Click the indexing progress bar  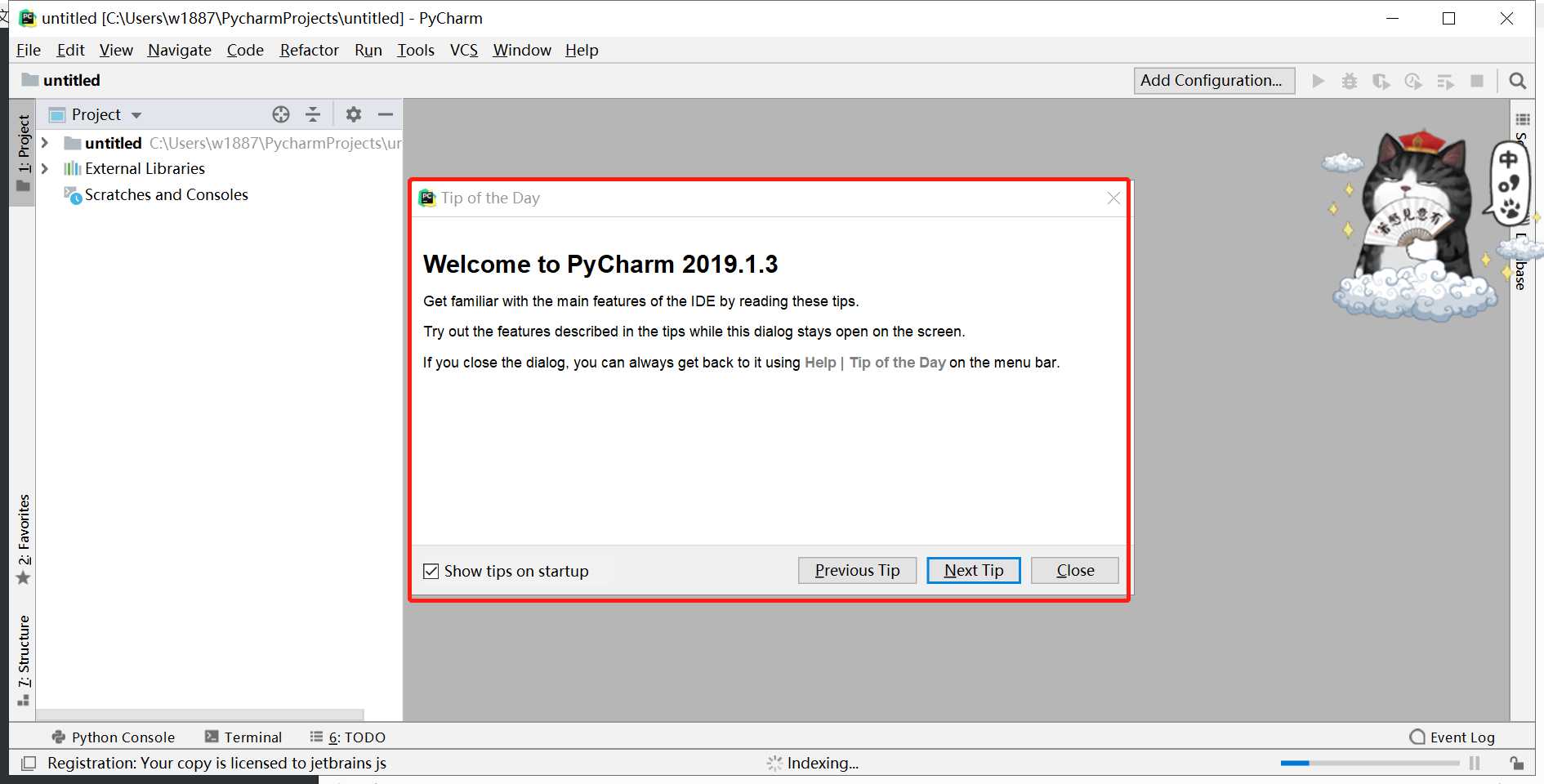pyautogui.click(x=1370, y=763)
